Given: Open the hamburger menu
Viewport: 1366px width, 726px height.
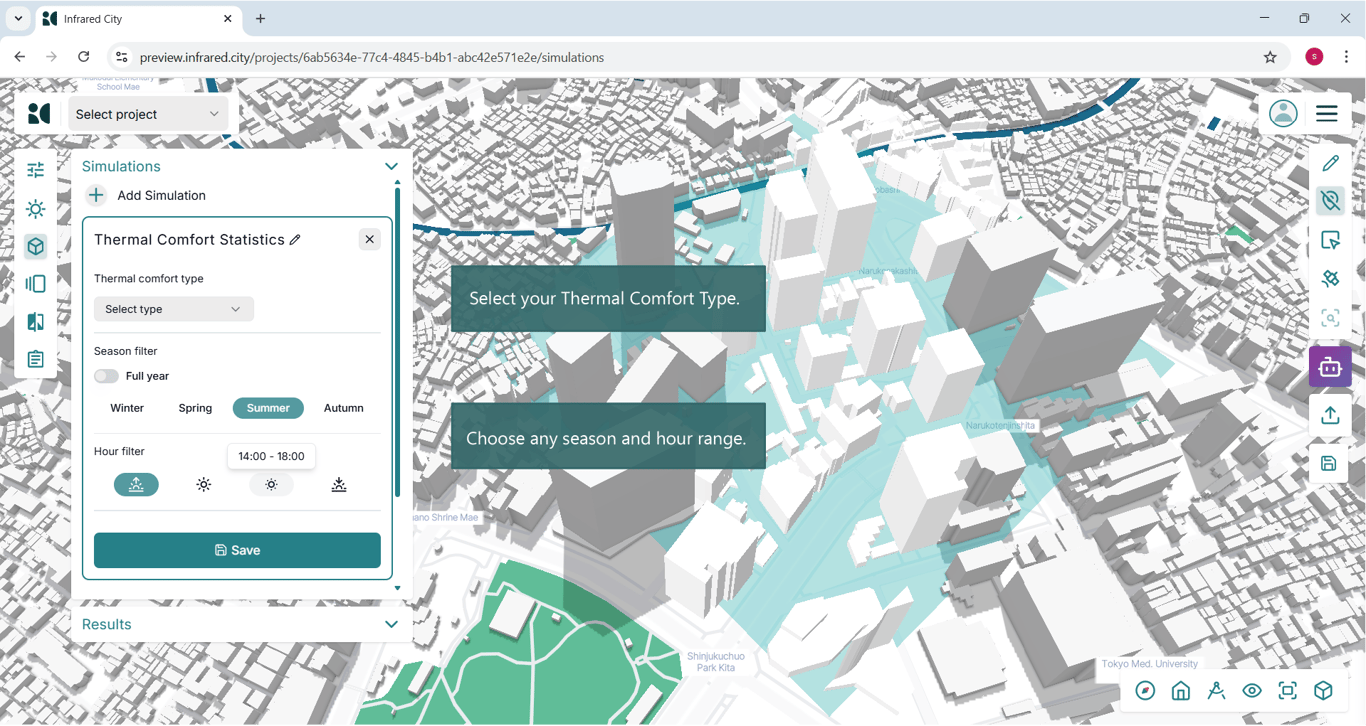Looking at the screenshot, I should point(1327,114).
